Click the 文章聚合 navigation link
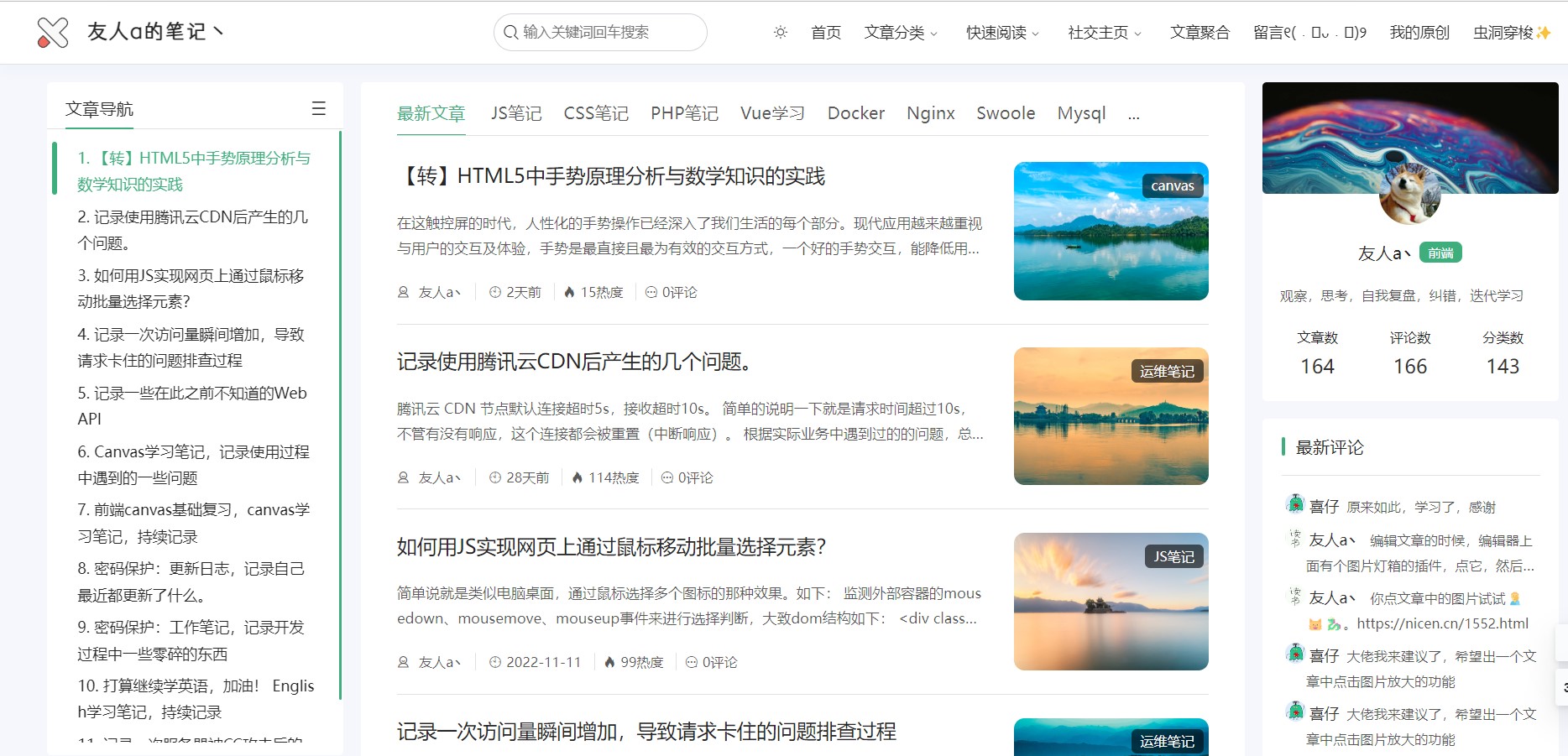The image size is (1568, 756). click(x=1200, y=33)
